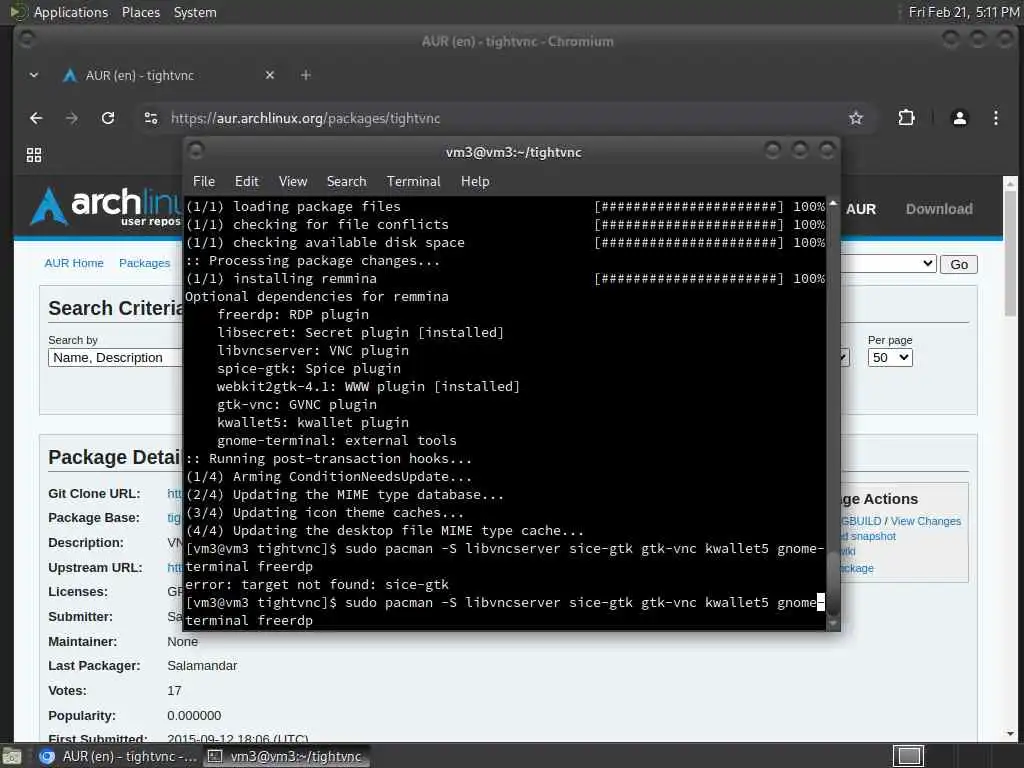Click 'Salamandar' Last Packager value
Image resolution: width=1024 pixels, height=768 pixels.
coord(202,666)
